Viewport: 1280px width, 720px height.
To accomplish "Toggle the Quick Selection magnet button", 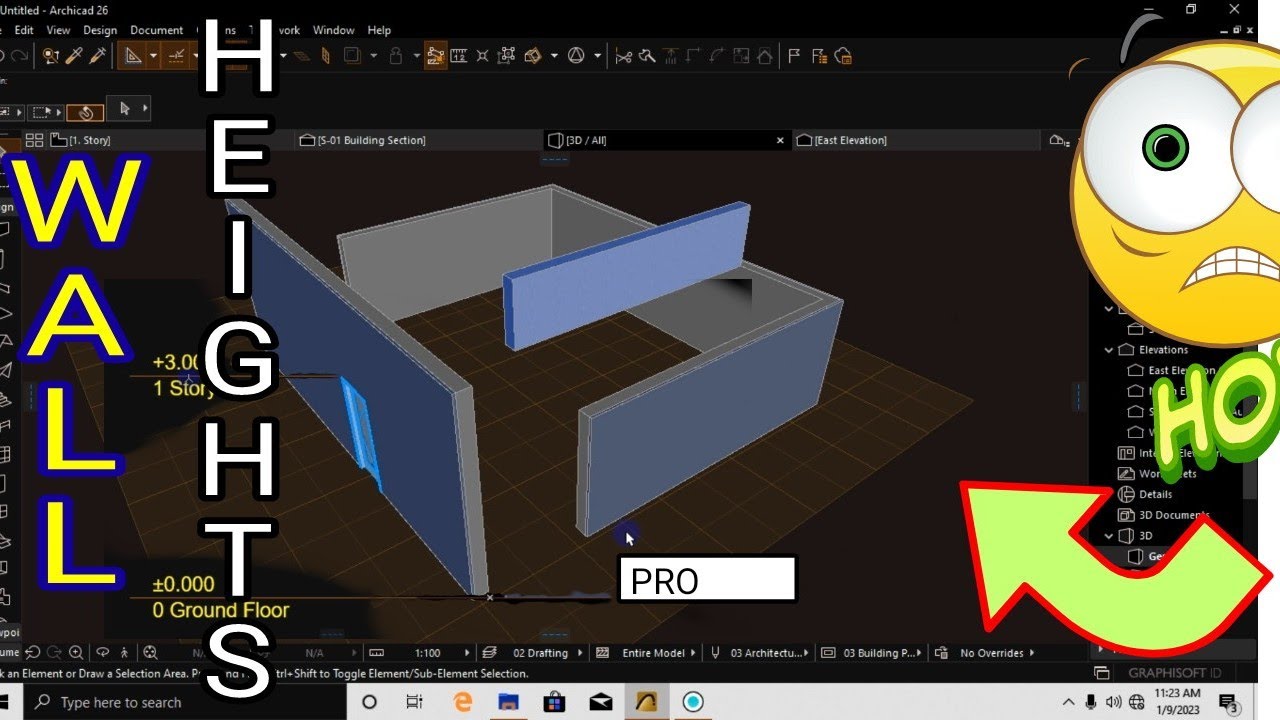I will pyautogui.click(x=86, y=112).
